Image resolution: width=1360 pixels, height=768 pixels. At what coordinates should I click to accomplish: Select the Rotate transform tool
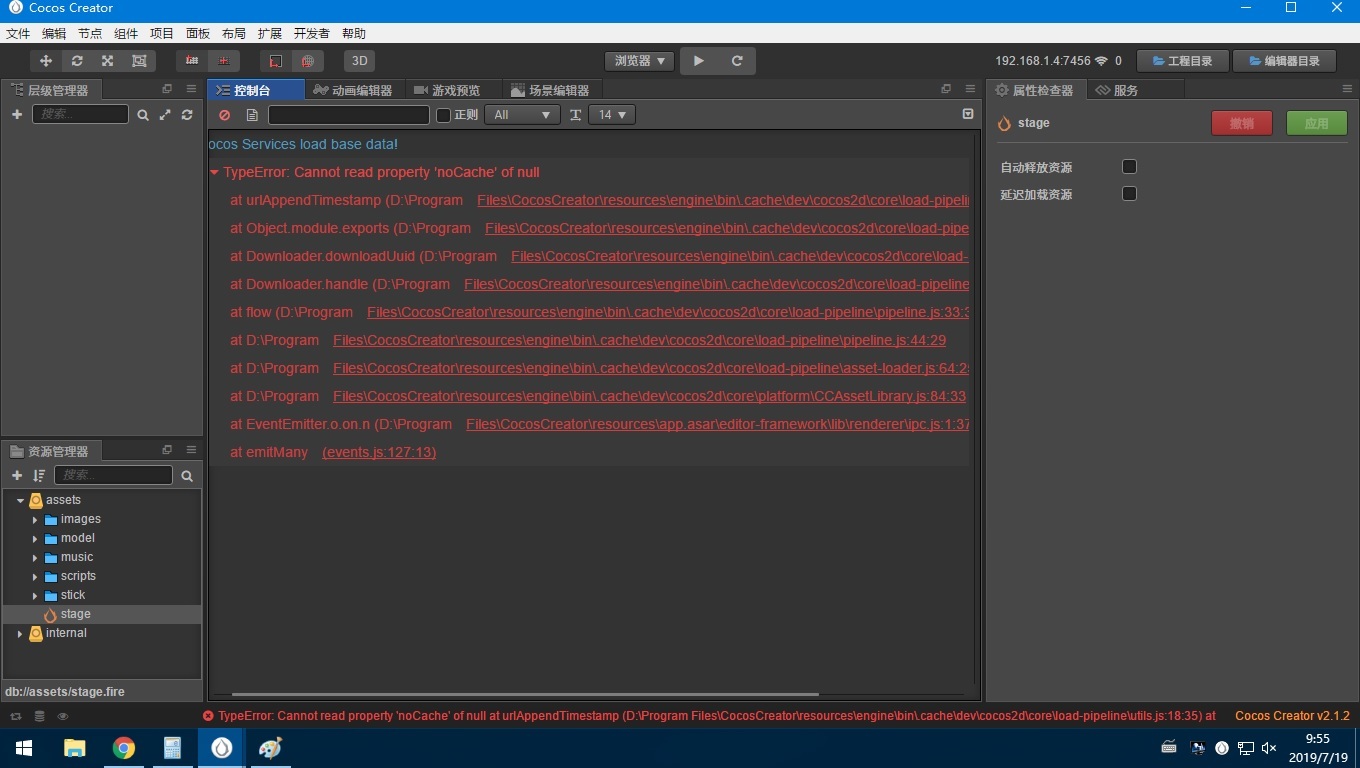pos(77,61)
